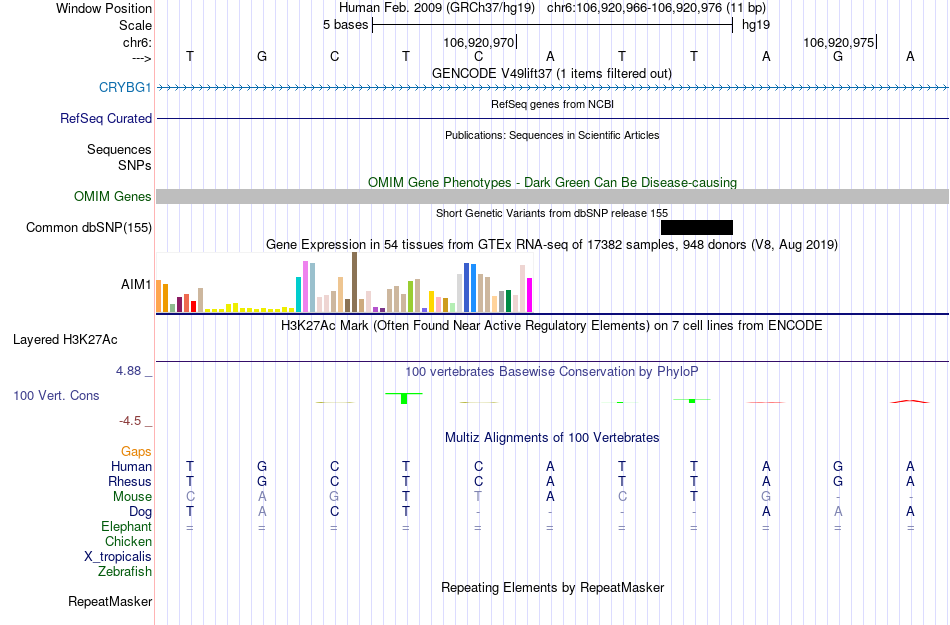This screenshot has height=625, width=950.
Task: Select the OMIM Genes track label
Action: pos(112,196)
